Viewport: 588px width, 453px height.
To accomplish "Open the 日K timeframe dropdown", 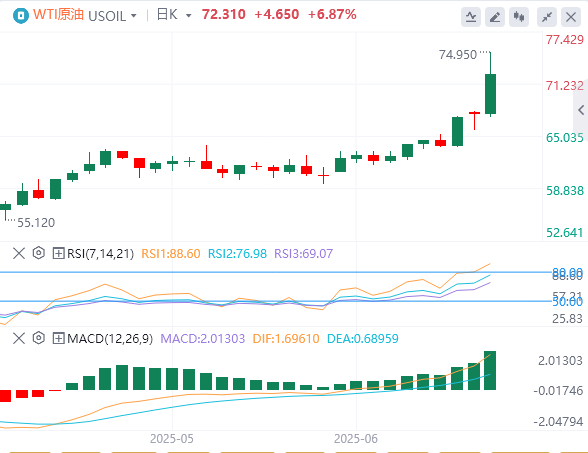I will 174,15.
